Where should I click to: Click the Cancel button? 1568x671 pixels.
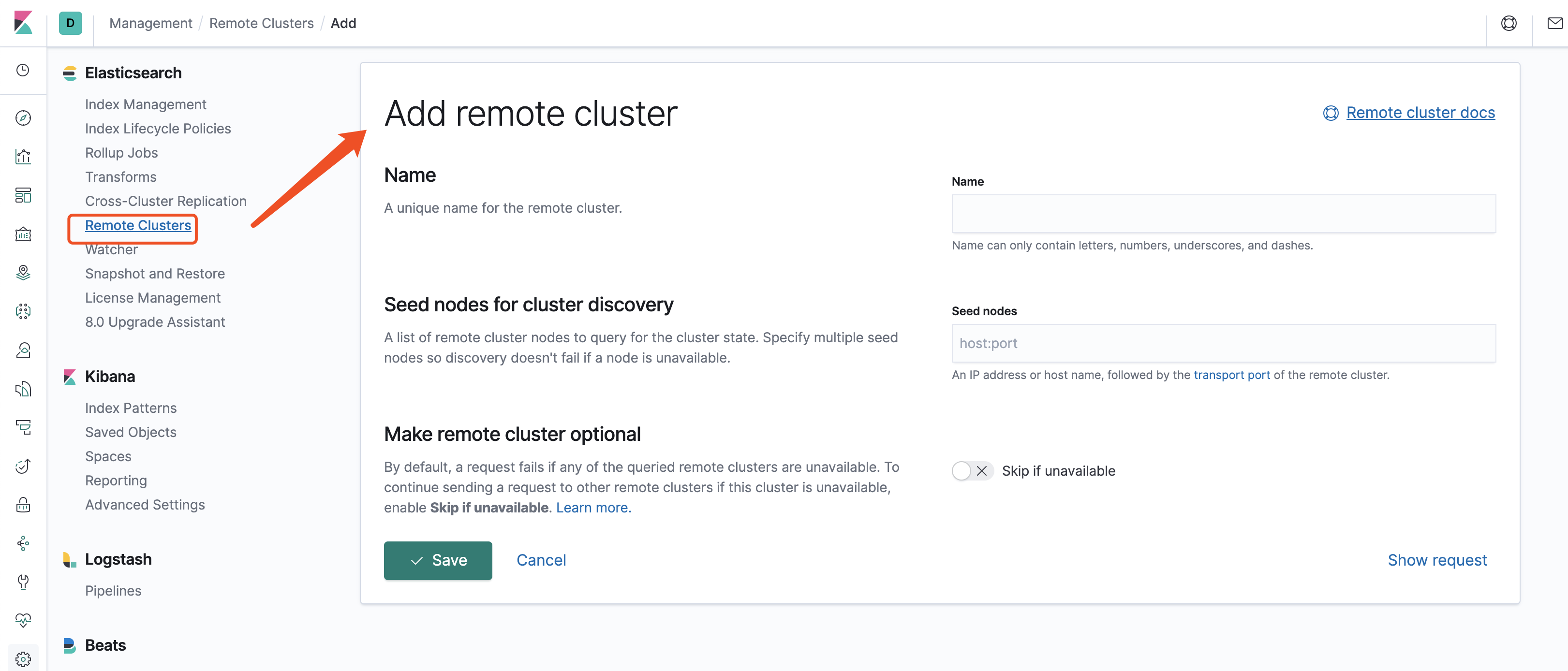click(541, 560)
